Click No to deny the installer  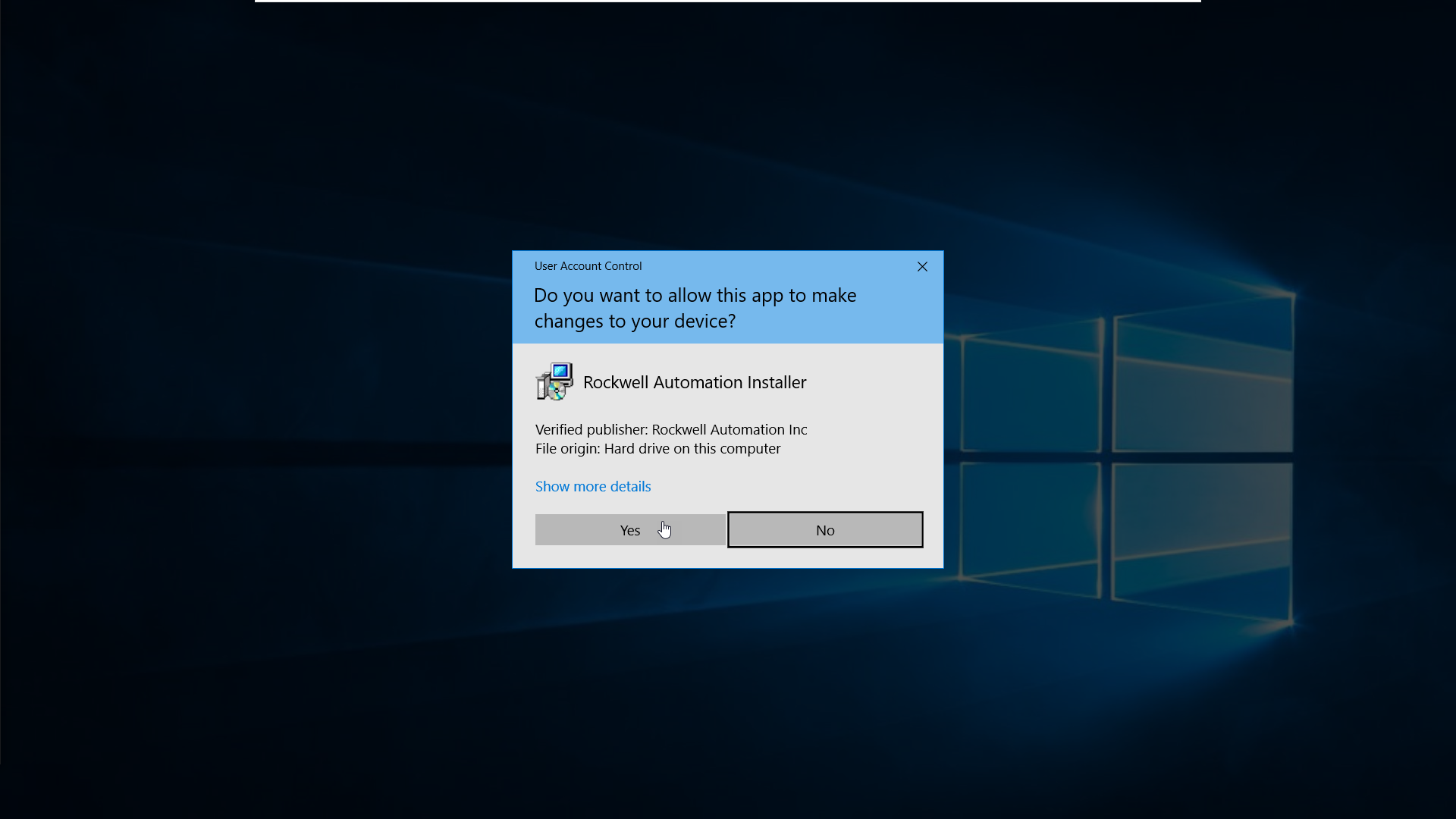tap(825, 530)
